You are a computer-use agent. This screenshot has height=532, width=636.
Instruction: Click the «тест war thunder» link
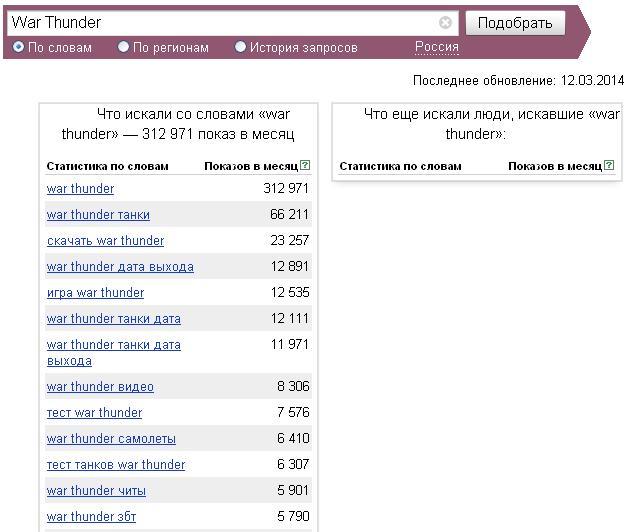(94, 413)
